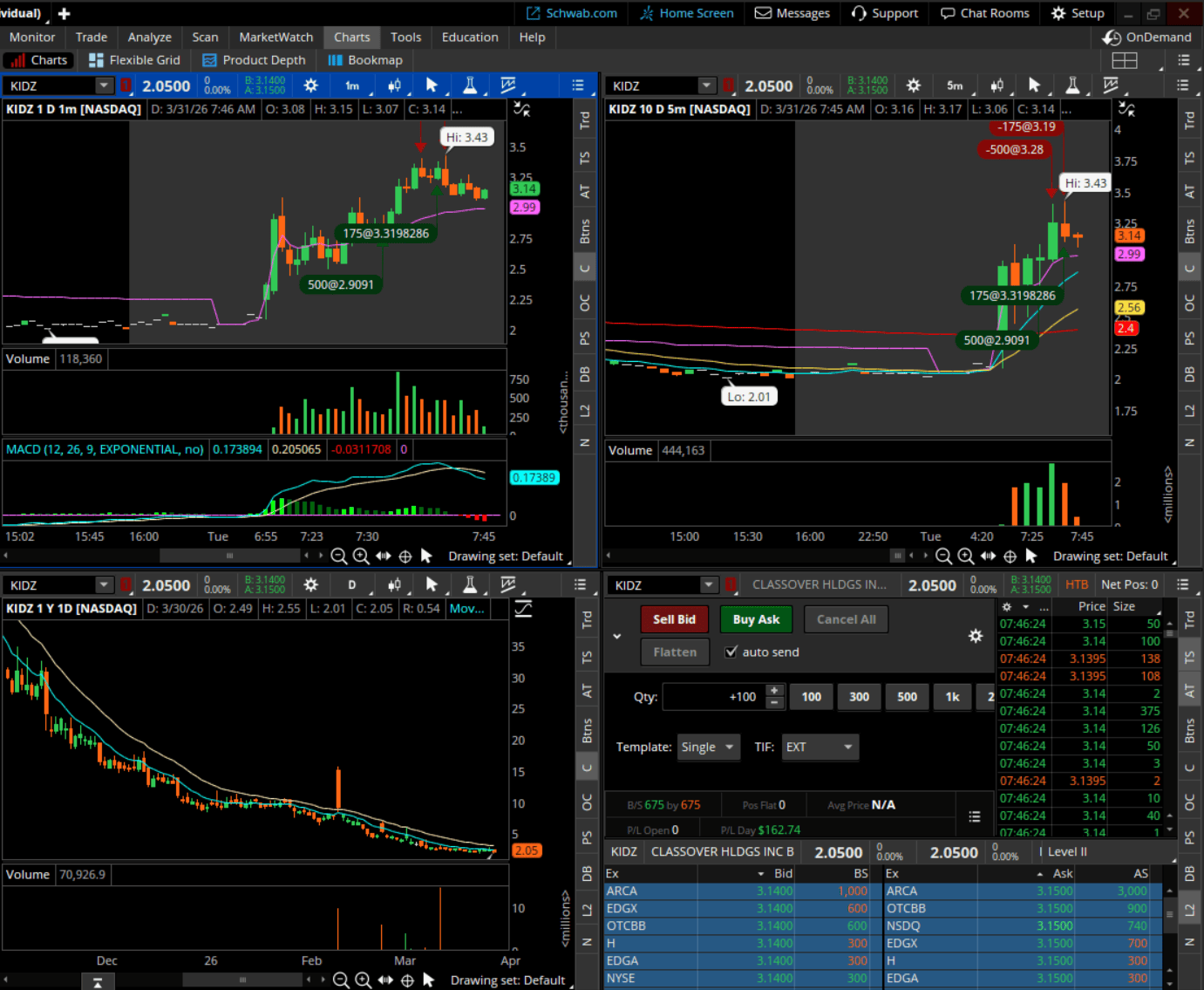Switch to the Flexible Grid sub-tab
This screenshot has height=990, width=1204.
(135, 60)
